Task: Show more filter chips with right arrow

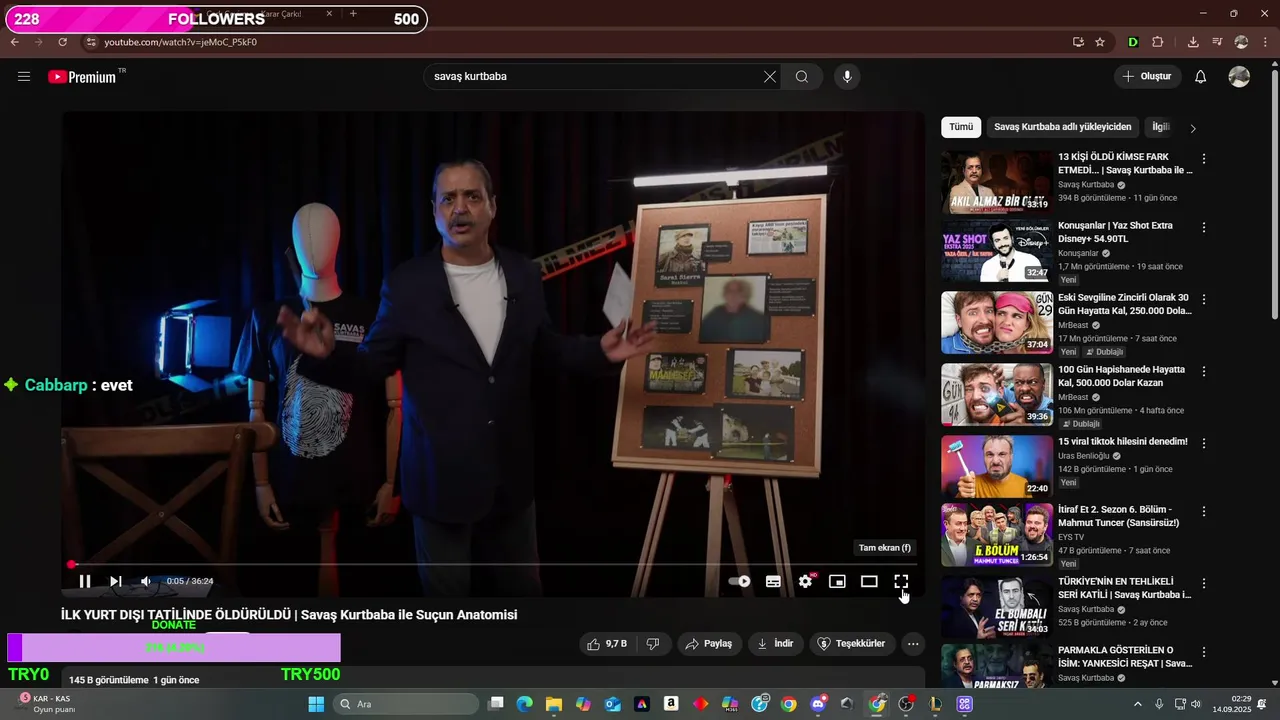Action: click(1192, 128)
